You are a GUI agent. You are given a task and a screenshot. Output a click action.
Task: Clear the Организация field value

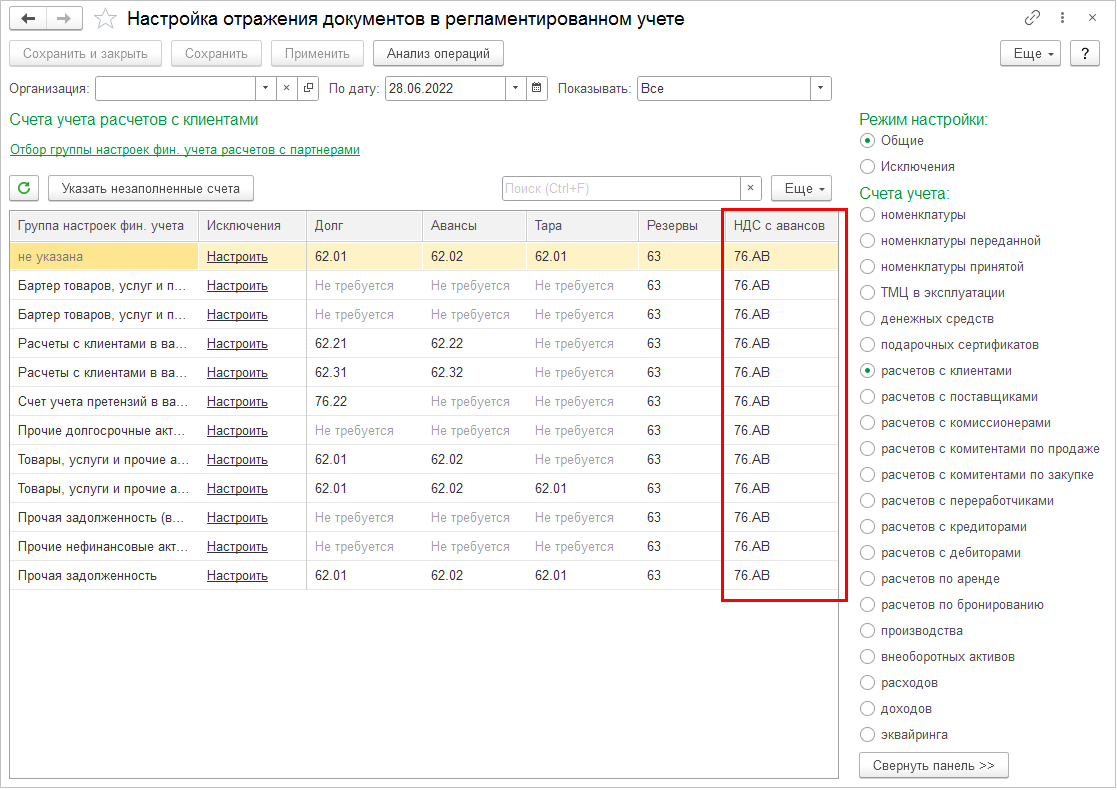click(286, 88)
